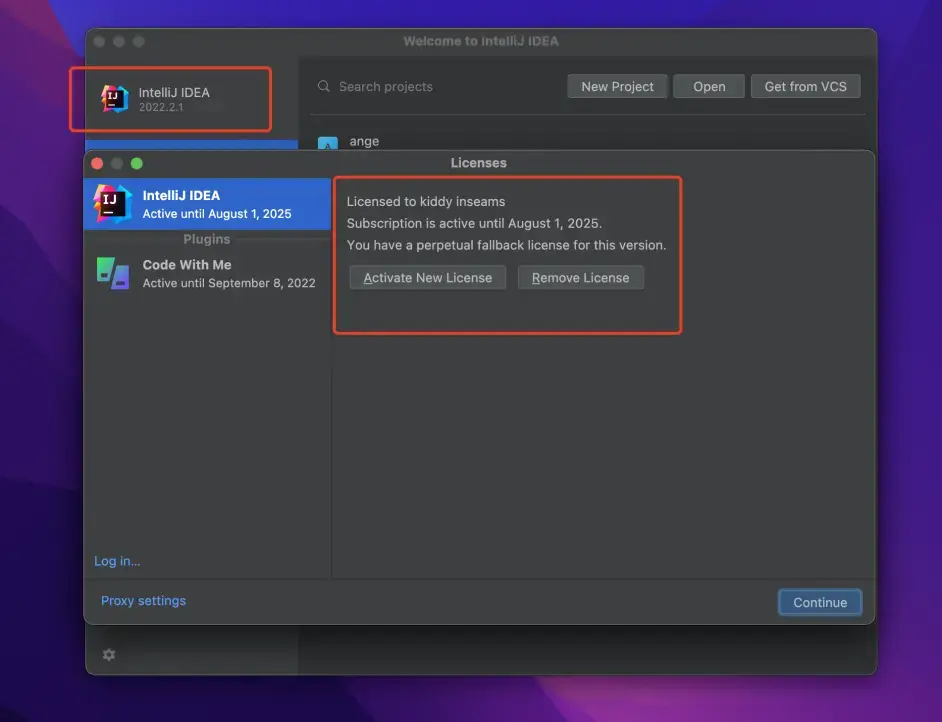
Task: Click Activate New License button
Action: point(428,278)
